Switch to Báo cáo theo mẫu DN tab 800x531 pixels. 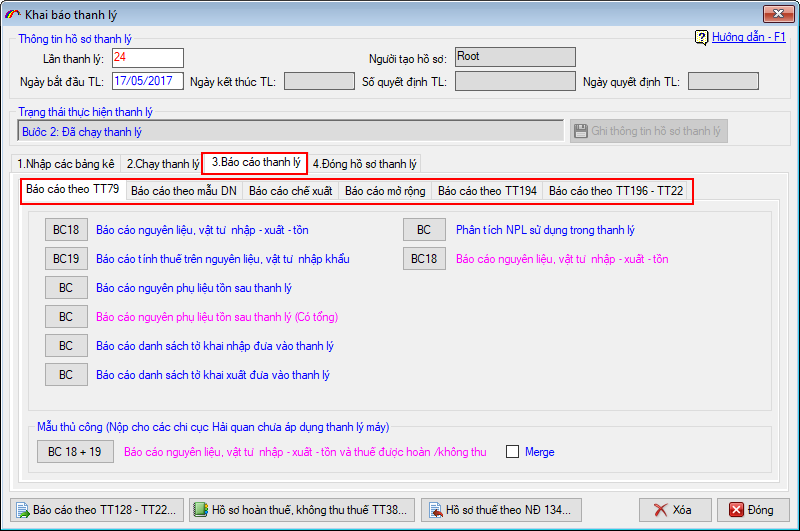184,191
